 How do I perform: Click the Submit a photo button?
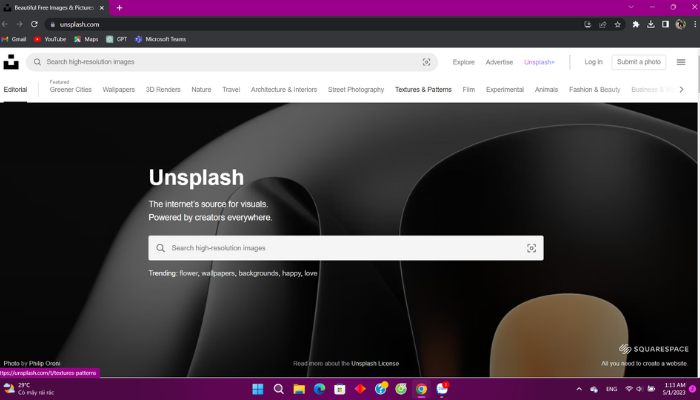[639, 62]
